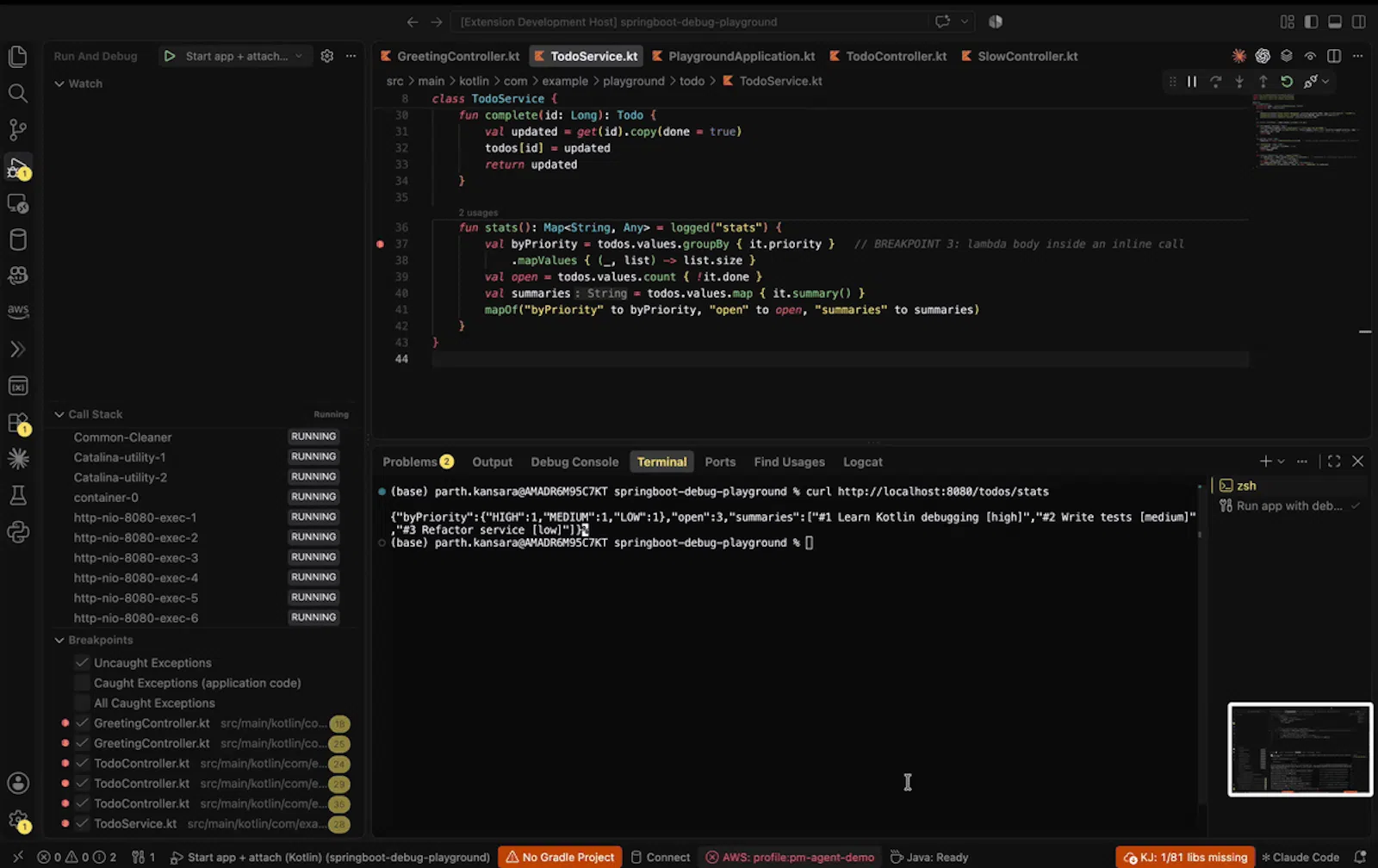
Task: Click AWS profile:pm-agent-demo status item
Action: click(x=790, y=857)
